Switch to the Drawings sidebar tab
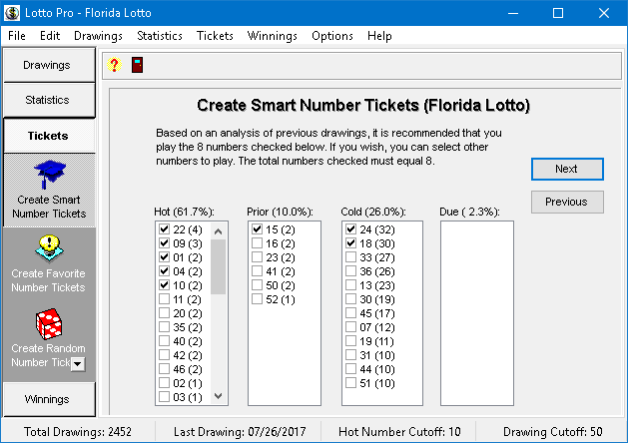 pos(48,65)
